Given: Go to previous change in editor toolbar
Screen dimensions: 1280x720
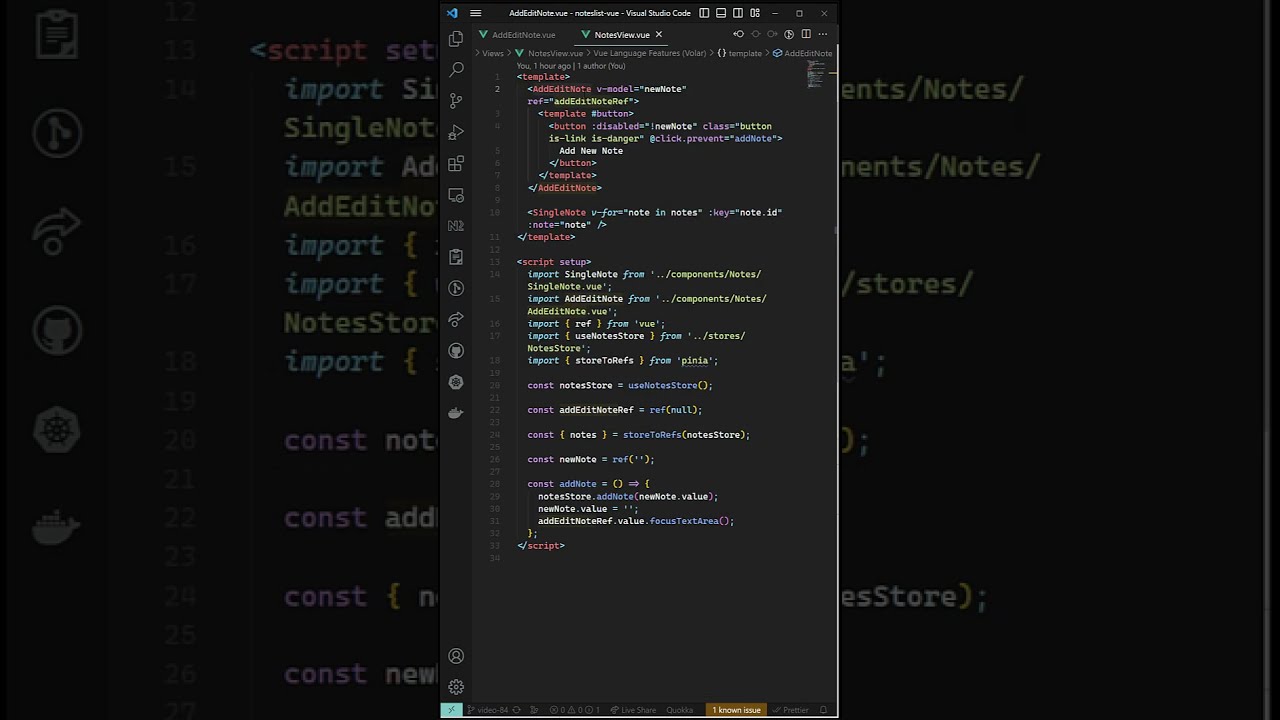Looking at the screenshot, I should tap(738, 34).
